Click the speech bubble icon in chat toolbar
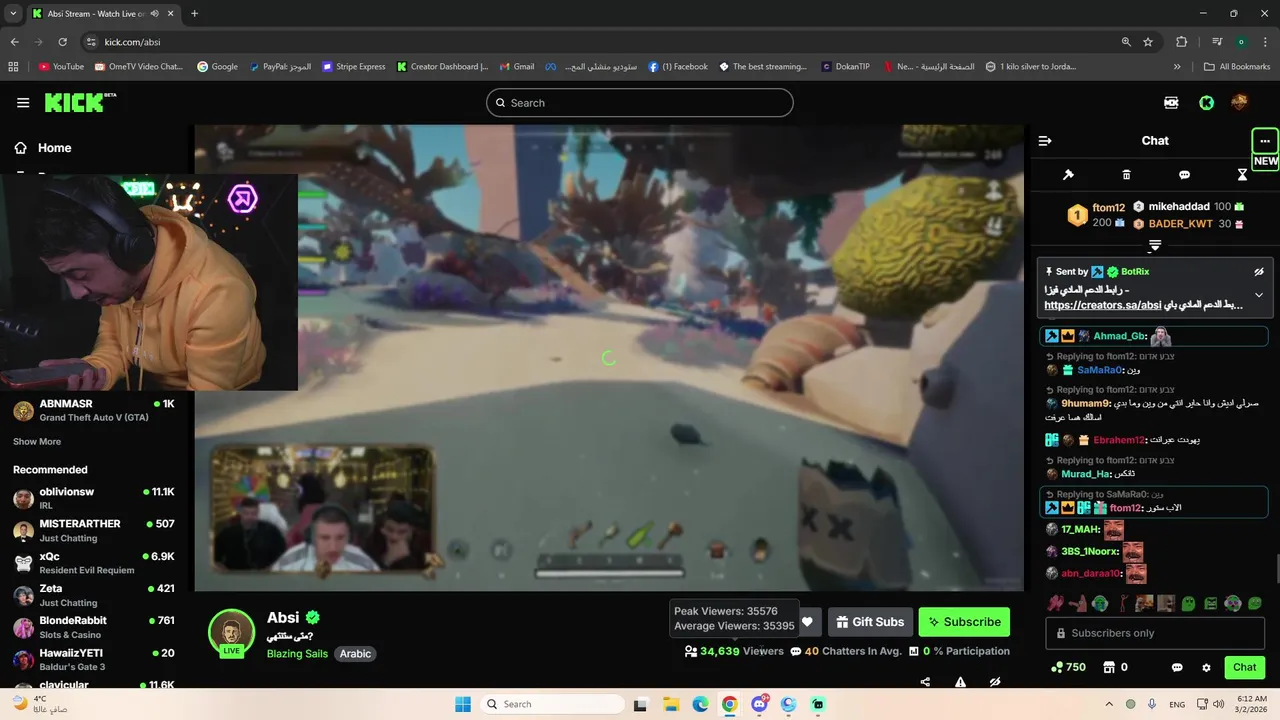This screenshot has height=720, width=1280. tap(1184, 175)
